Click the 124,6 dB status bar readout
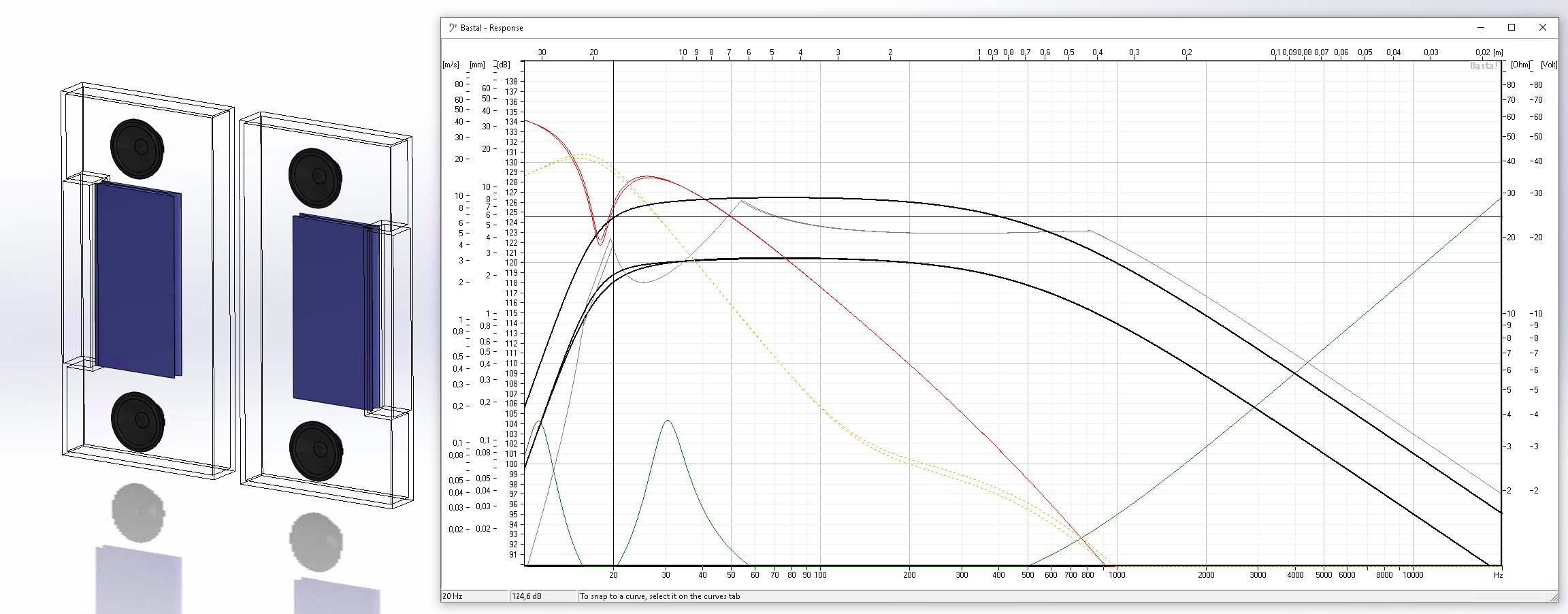Image resolution: width=1568 pixels, height=614 pixels. click(x=526, y=596)
